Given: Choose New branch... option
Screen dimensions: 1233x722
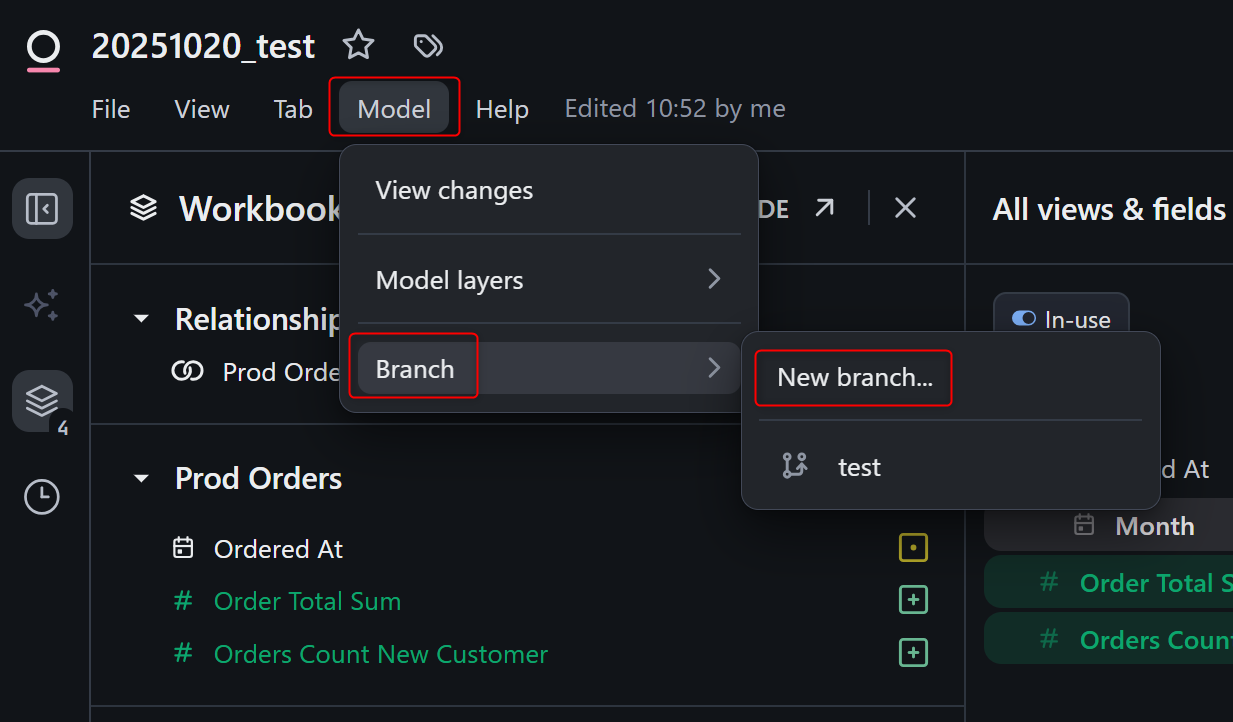Looking at the screenshot, I should [854, 377].
